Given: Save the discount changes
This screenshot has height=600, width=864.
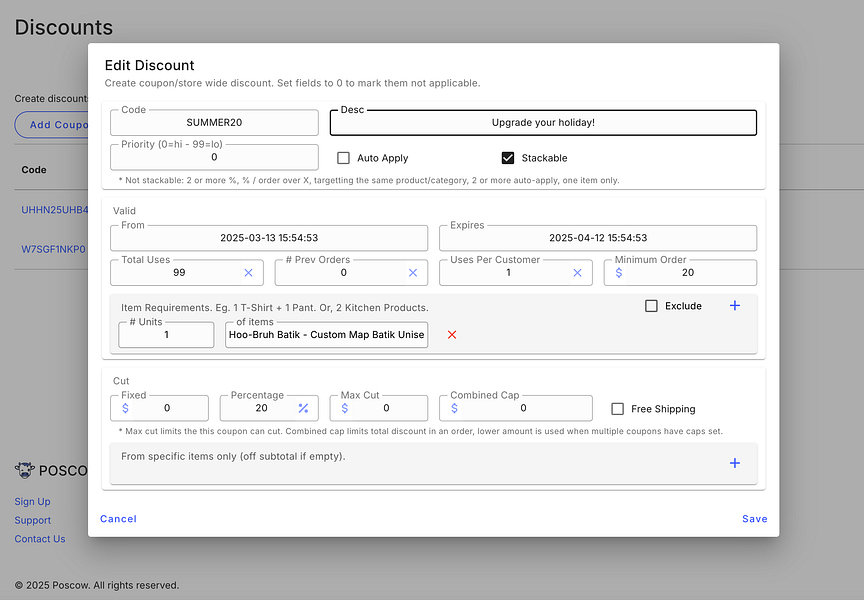Looking at the screenshot, I should click(x=754, y=519).
